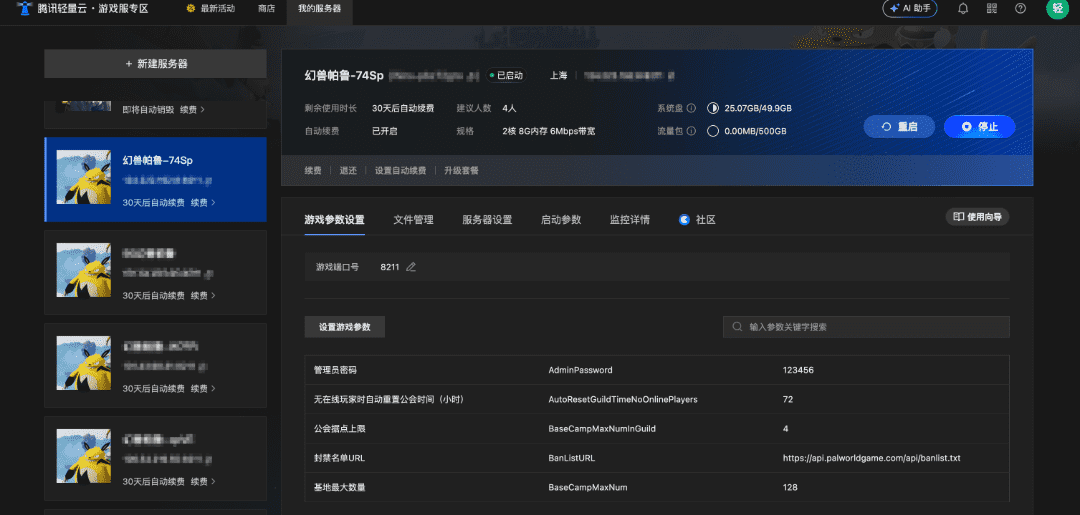The image size is (1080, 515).
Task: Click 续费 on the 即将自动销毁 card
Action: click(x=192, y=109)
